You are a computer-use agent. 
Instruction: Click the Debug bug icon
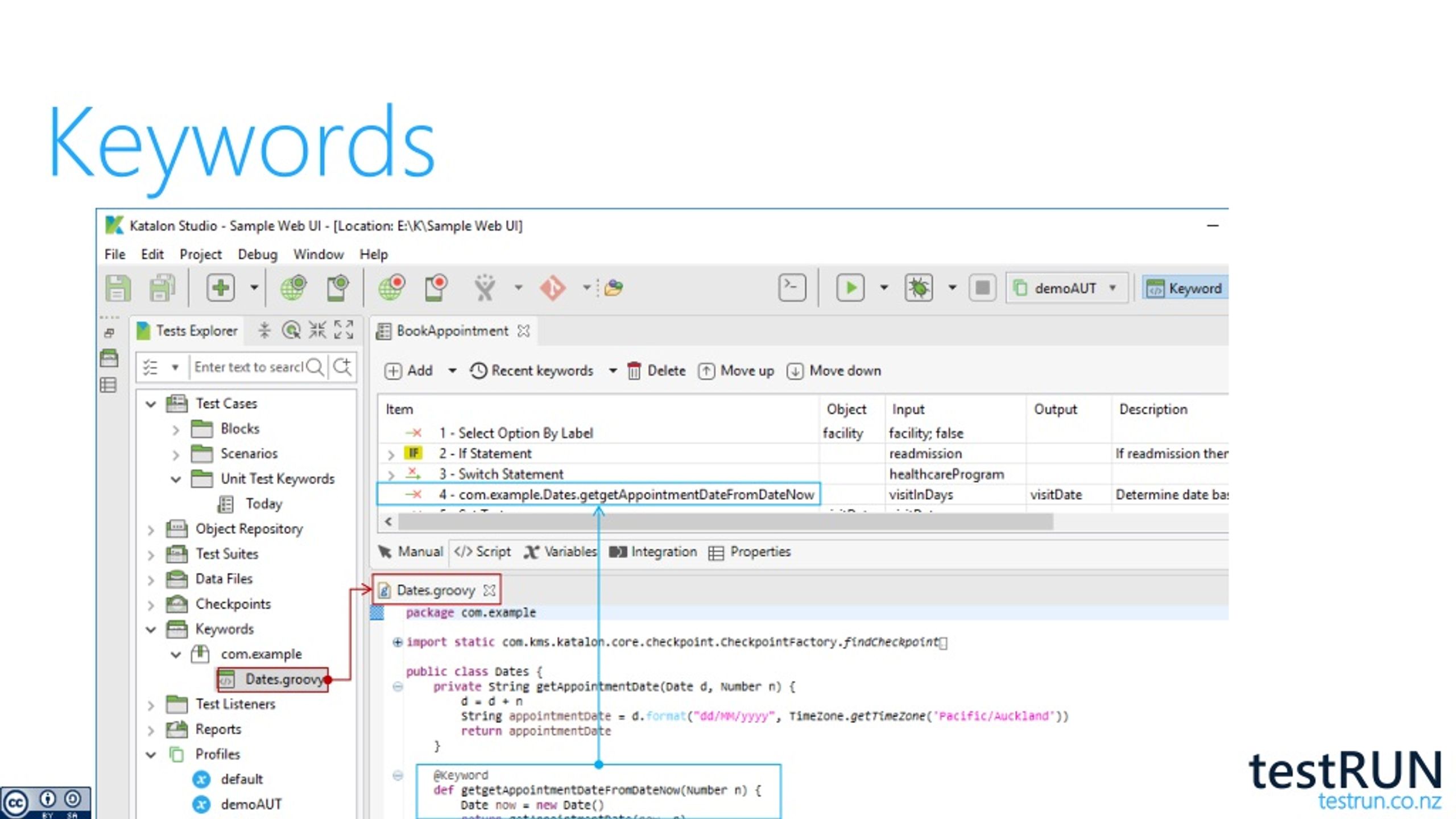coord(919,288)
